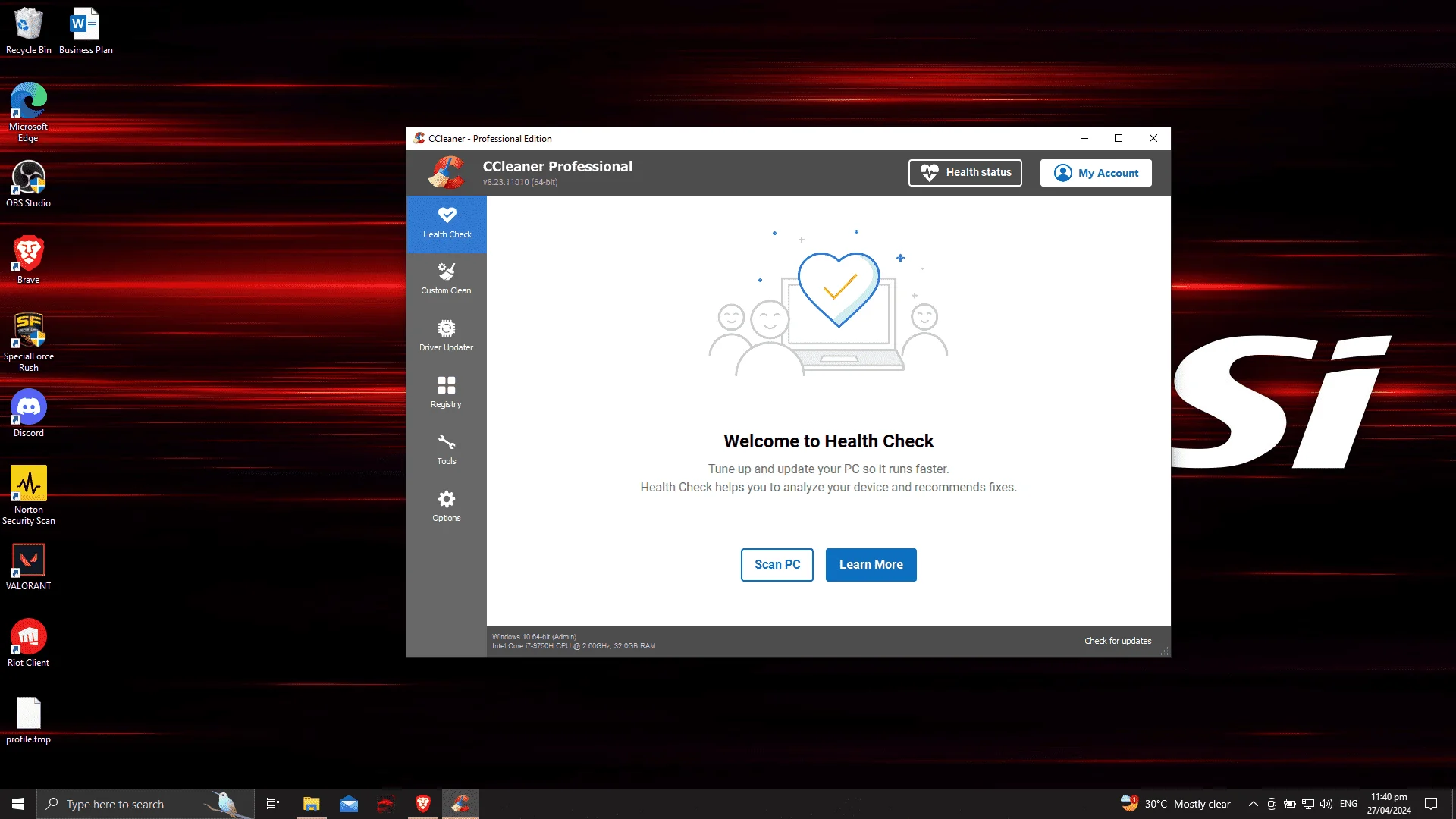The height and width of the screenshot is (819, 1456).
Task: Click the CCleaner taskbar icon
Action: pos(460,804)
